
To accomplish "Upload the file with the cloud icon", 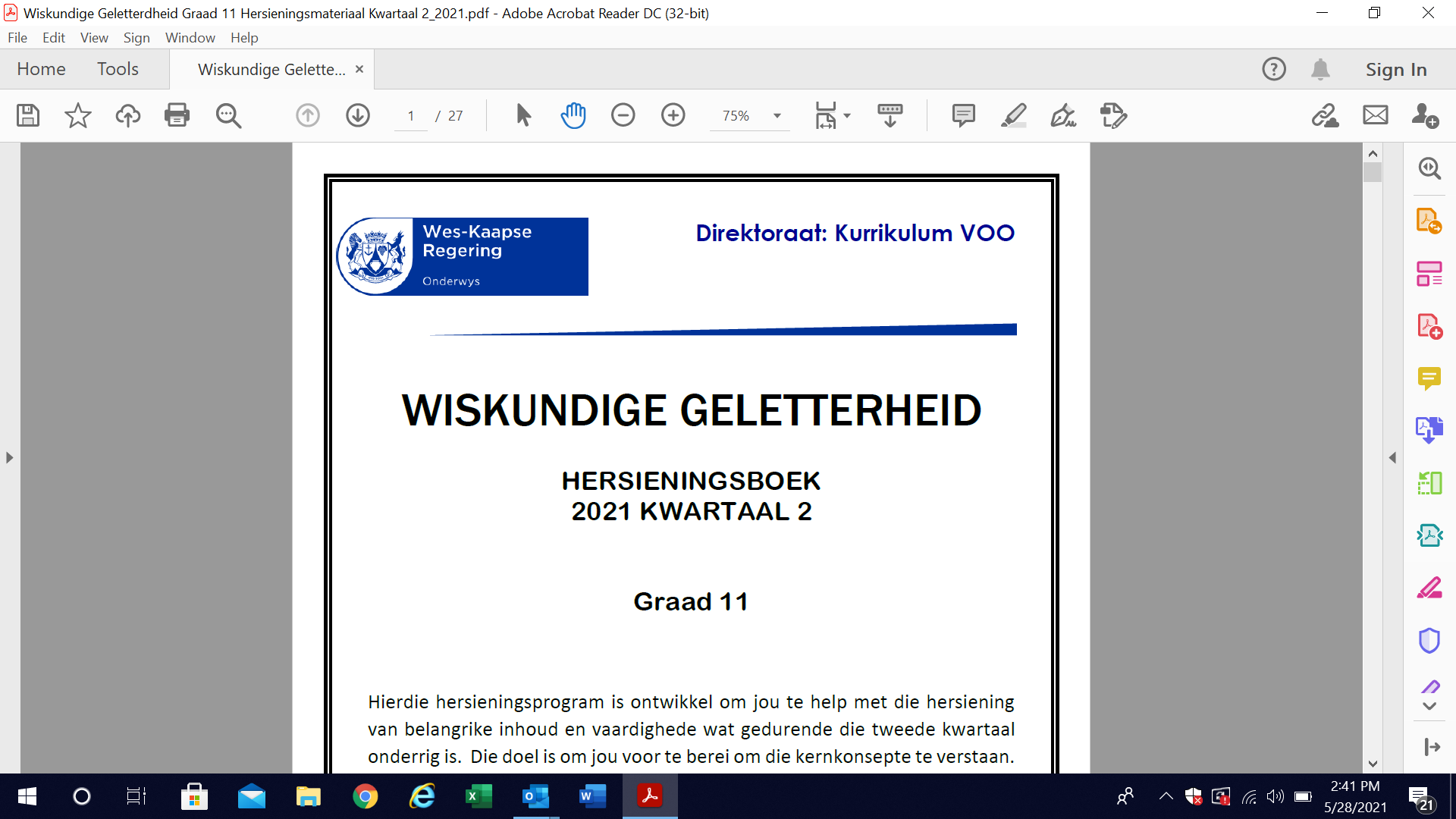I will 128,115.
